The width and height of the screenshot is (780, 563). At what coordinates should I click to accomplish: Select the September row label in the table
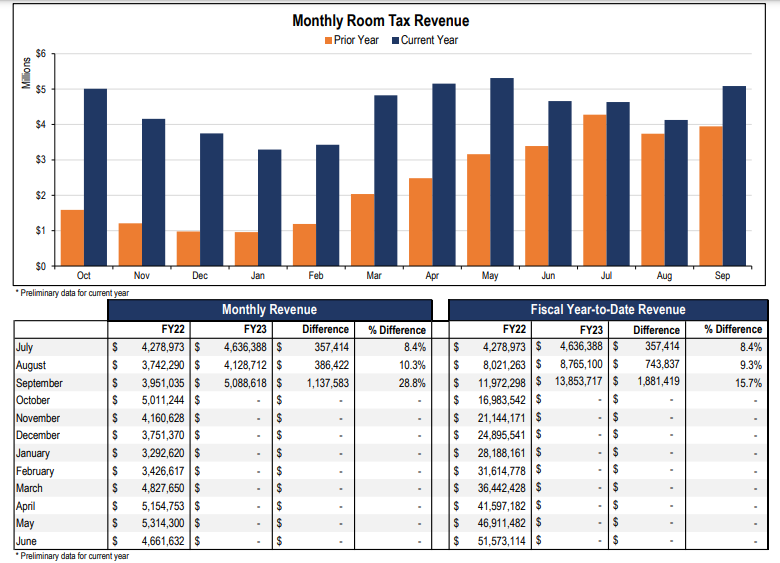coord(39,383)
